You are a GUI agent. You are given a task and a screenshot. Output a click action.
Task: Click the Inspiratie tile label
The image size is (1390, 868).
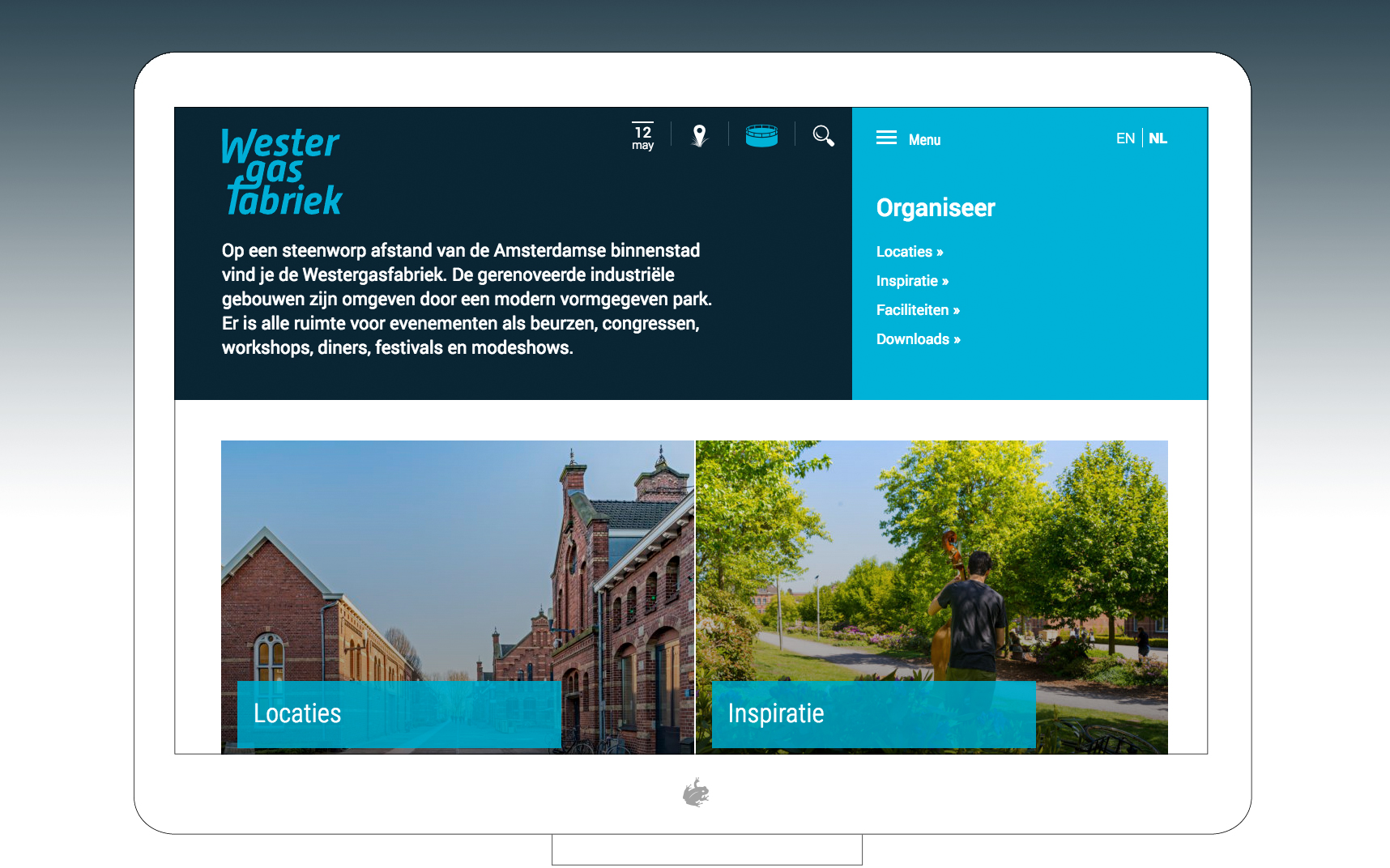[873, 713]
